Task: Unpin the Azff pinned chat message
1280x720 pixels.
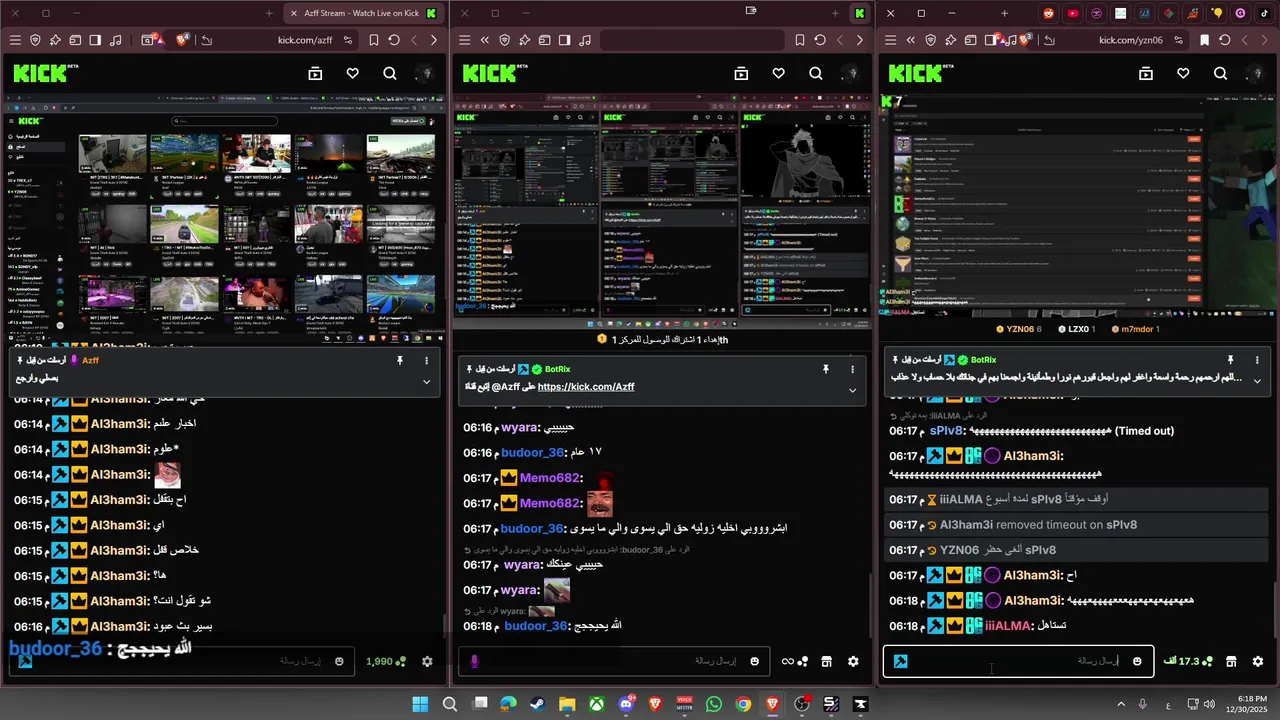Action: (x=400, y=360)
